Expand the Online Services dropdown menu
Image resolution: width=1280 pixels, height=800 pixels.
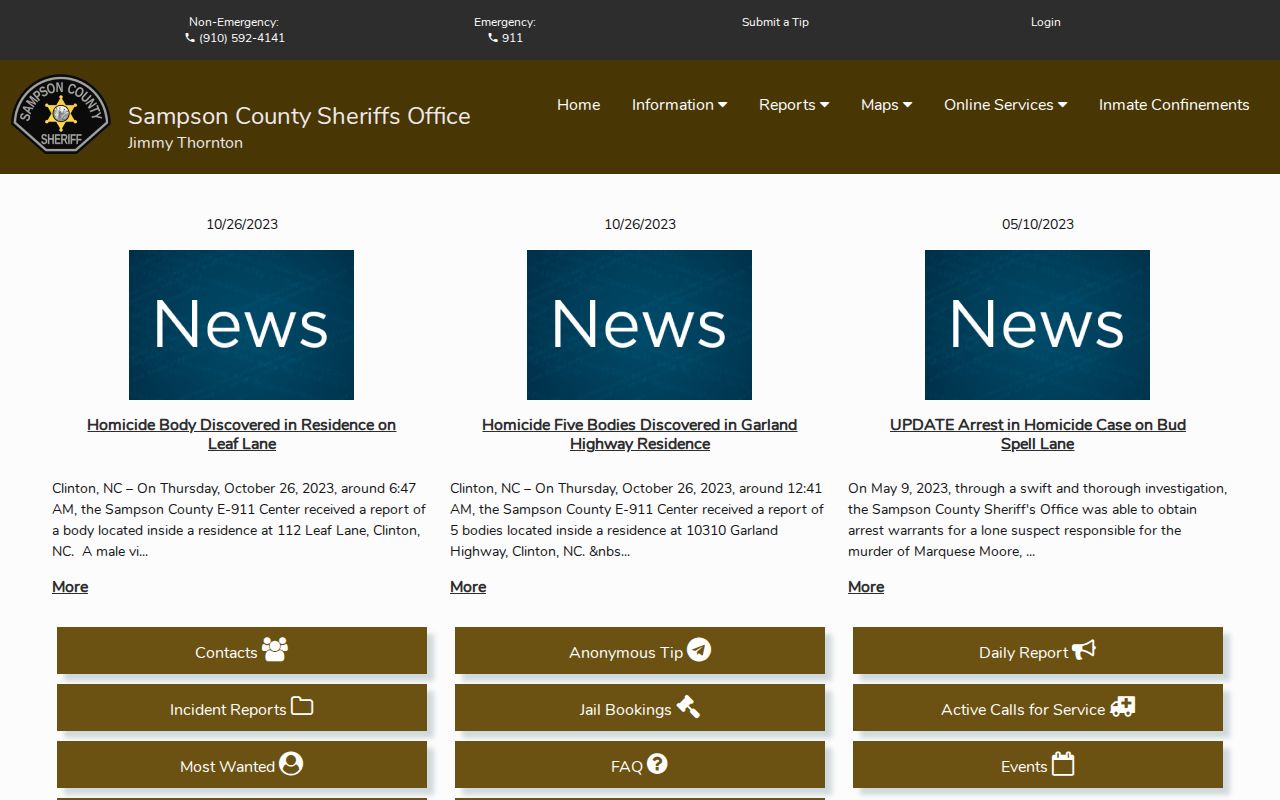point(1005,105)
